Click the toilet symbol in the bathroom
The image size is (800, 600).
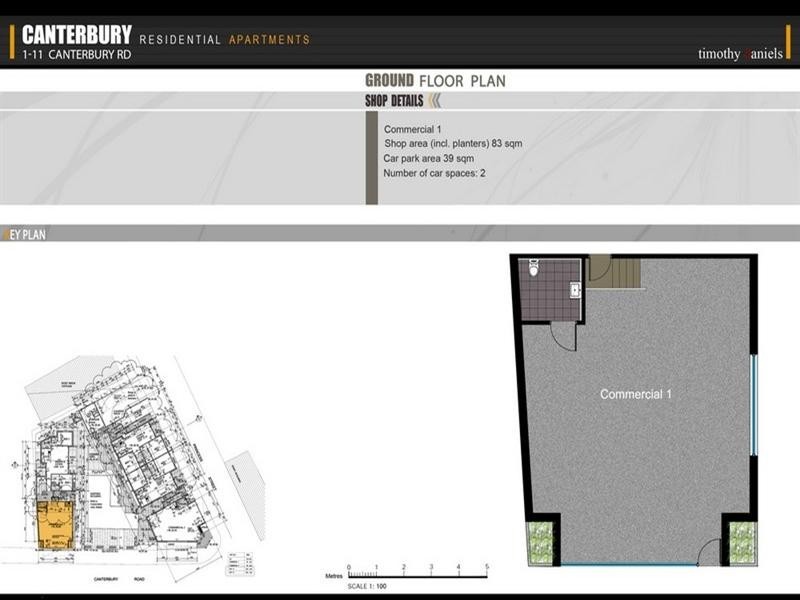coord(534,268)
